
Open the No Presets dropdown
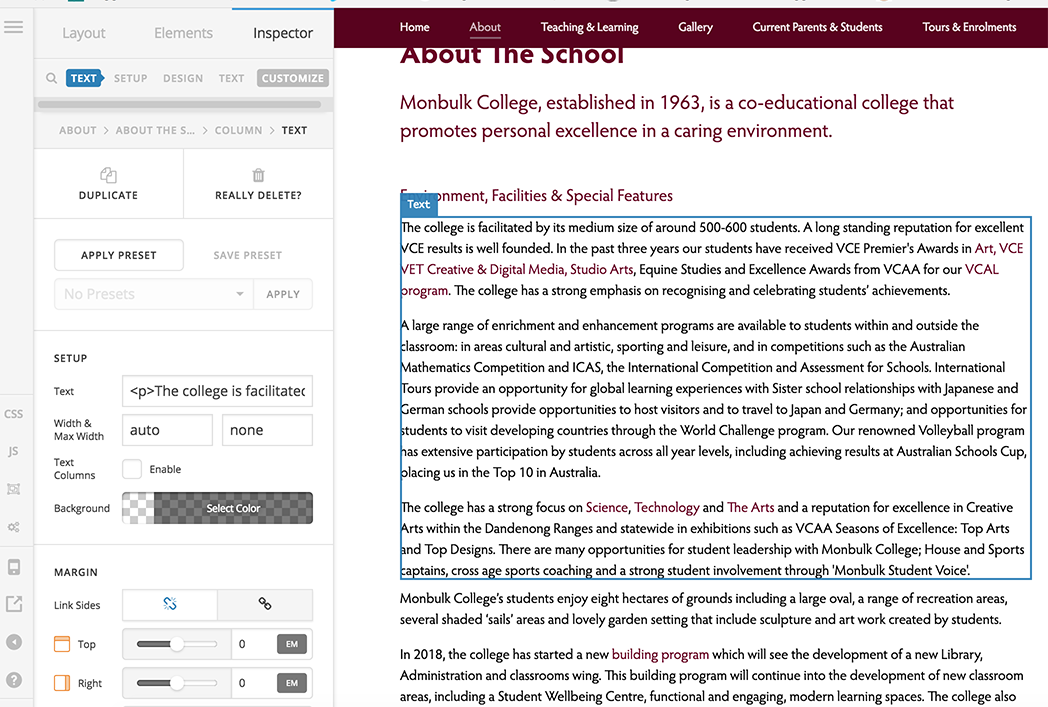point(154,294)
